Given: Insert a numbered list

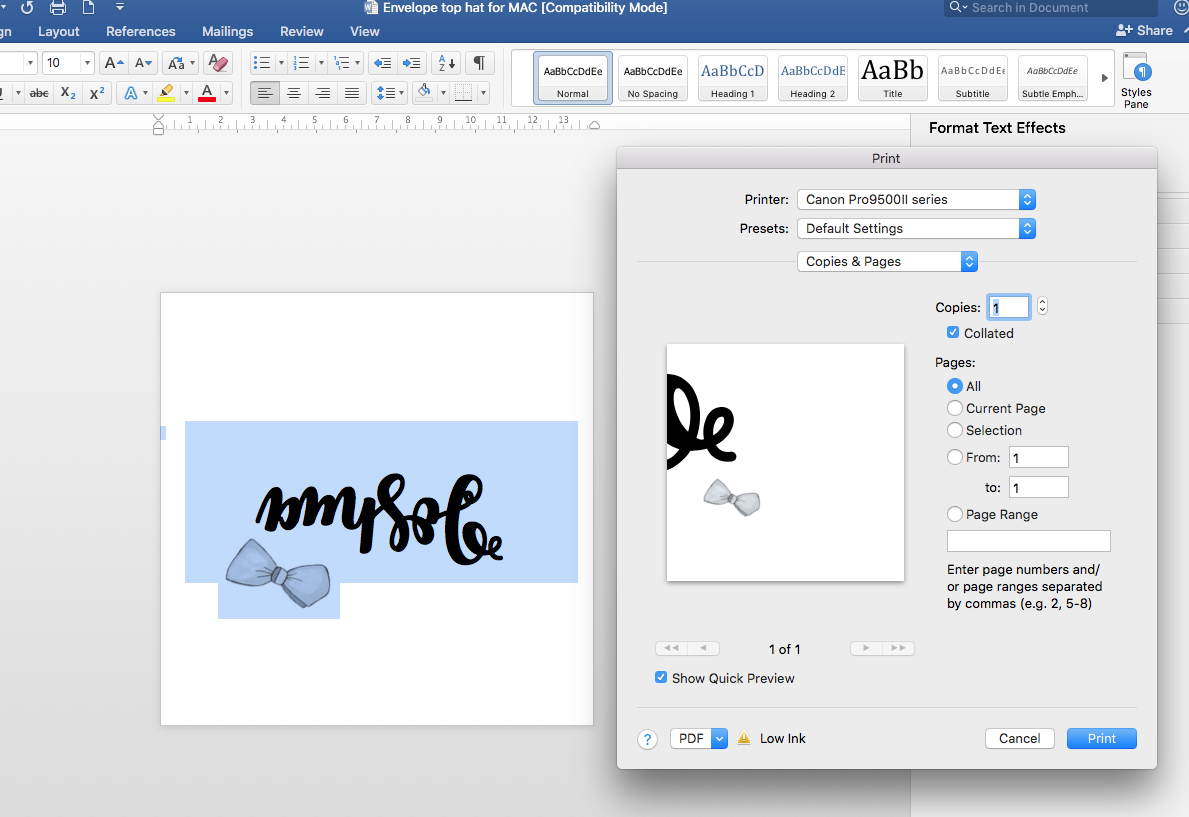Looking at the screenshot, I should tap(302, 63).
